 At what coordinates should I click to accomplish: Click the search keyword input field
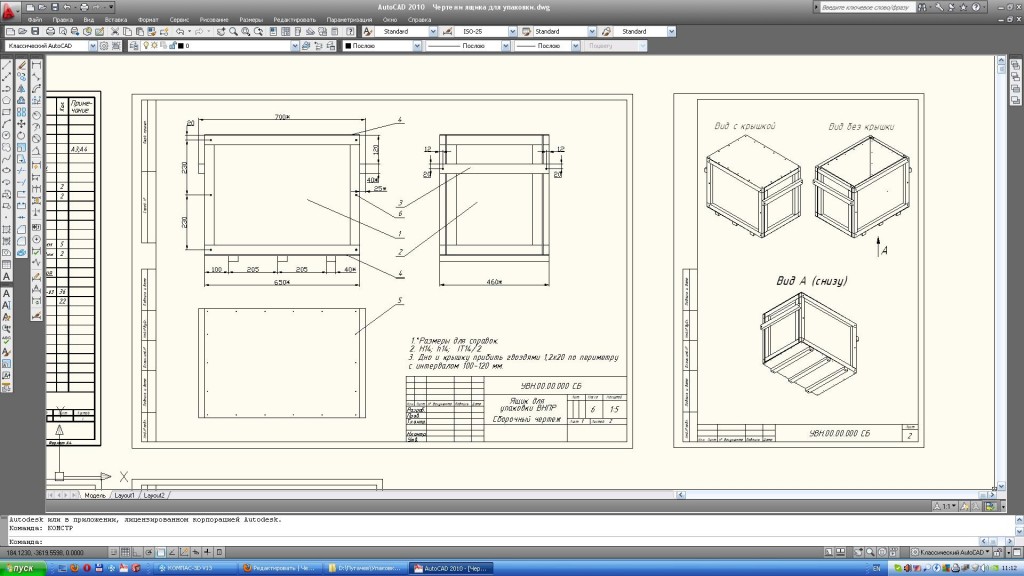867,7
